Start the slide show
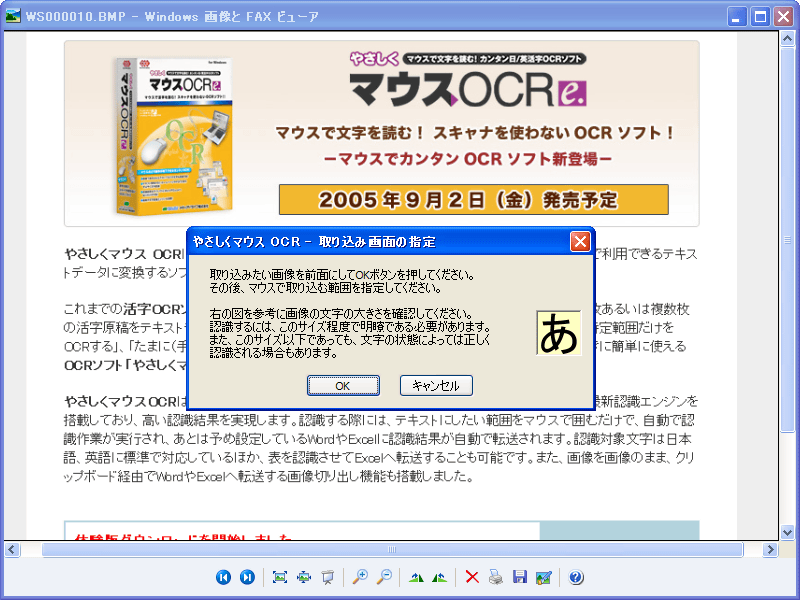This screenshot has height=600, width=800. tap(328, 577)
